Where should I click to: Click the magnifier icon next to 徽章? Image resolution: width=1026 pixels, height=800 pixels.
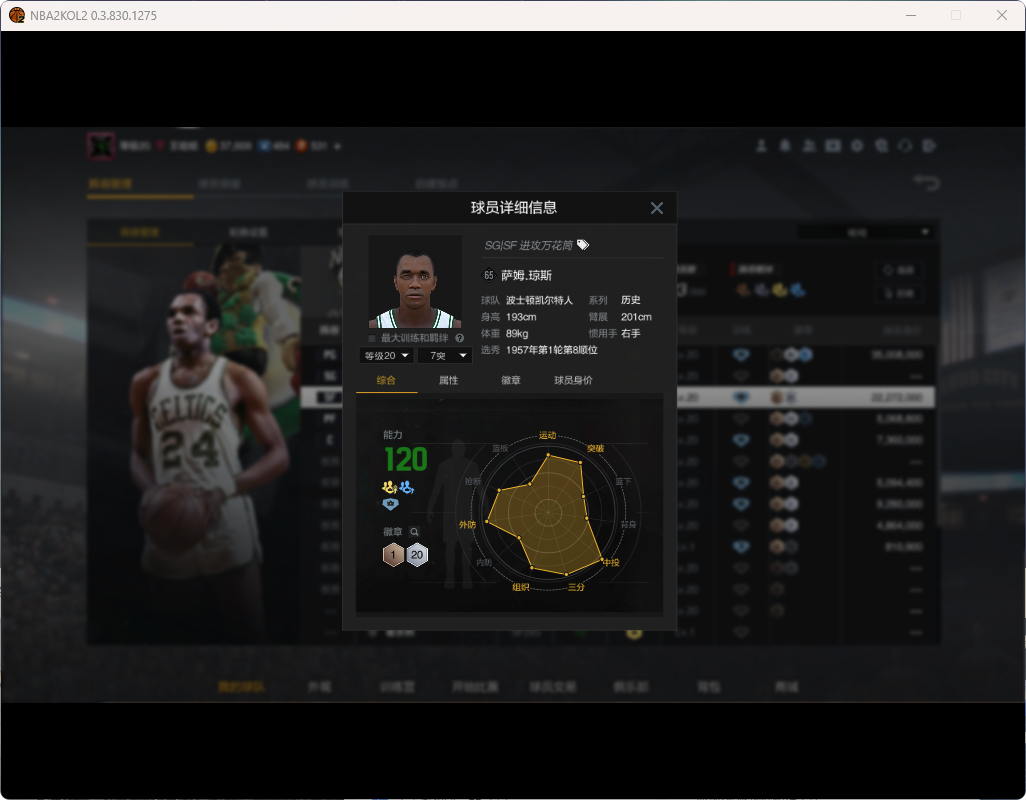[x=414, y=532]
